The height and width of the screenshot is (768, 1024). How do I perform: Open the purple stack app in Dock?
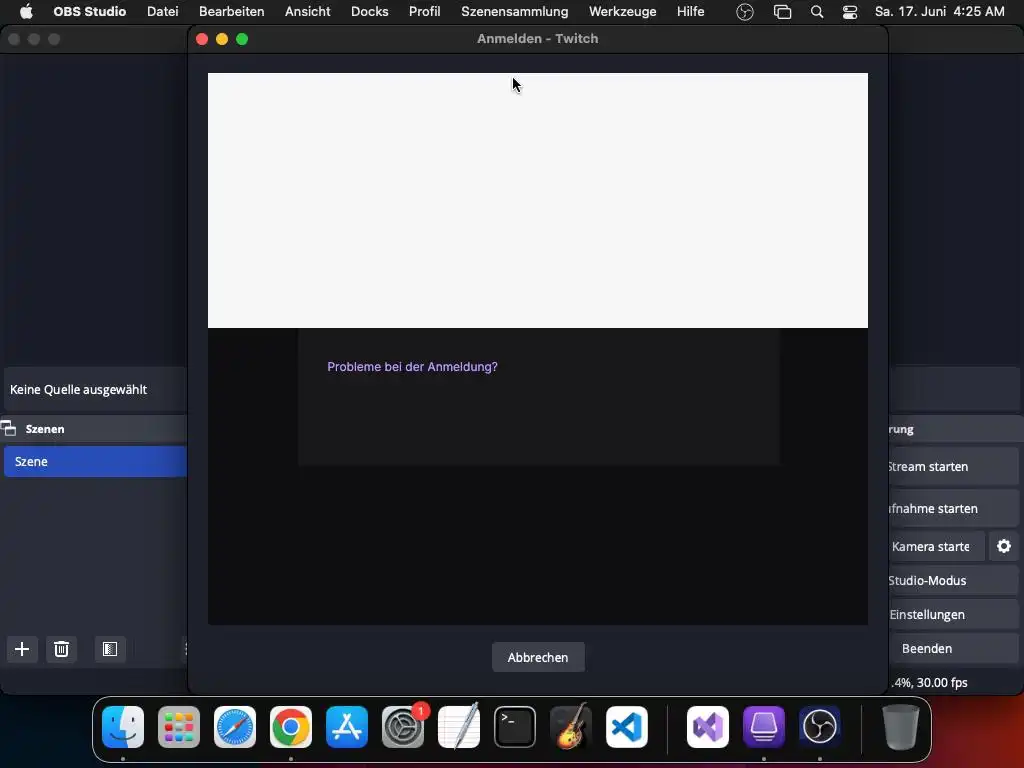(763, 727)
